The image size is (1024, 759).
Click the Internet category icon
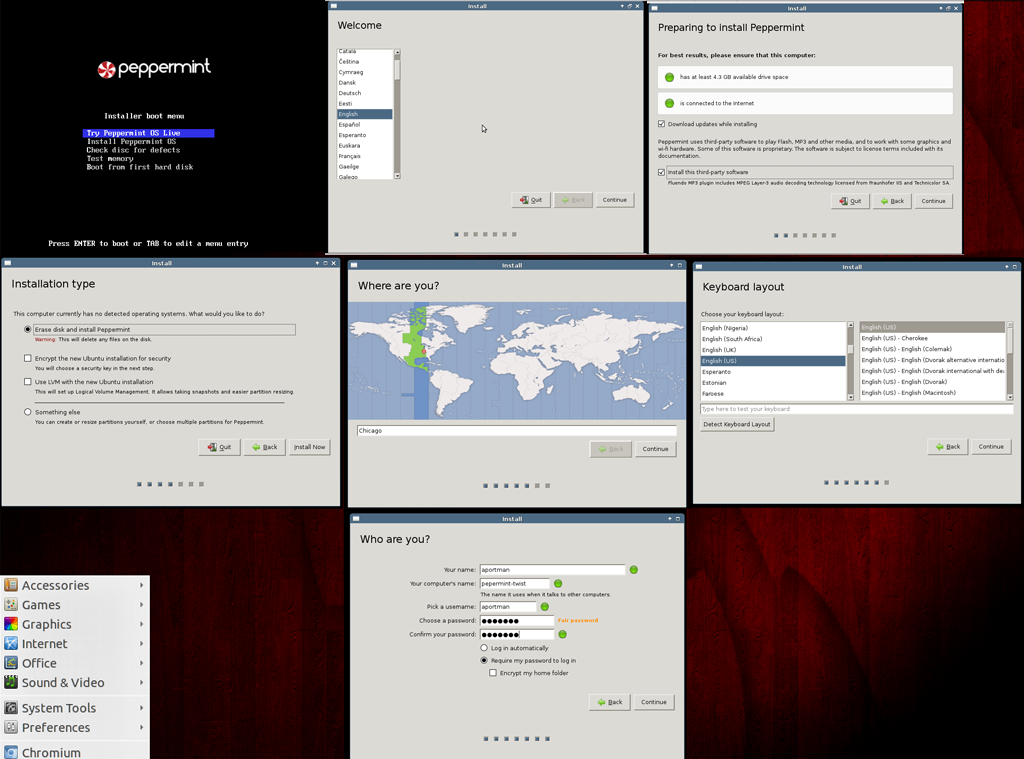(11, 644)
